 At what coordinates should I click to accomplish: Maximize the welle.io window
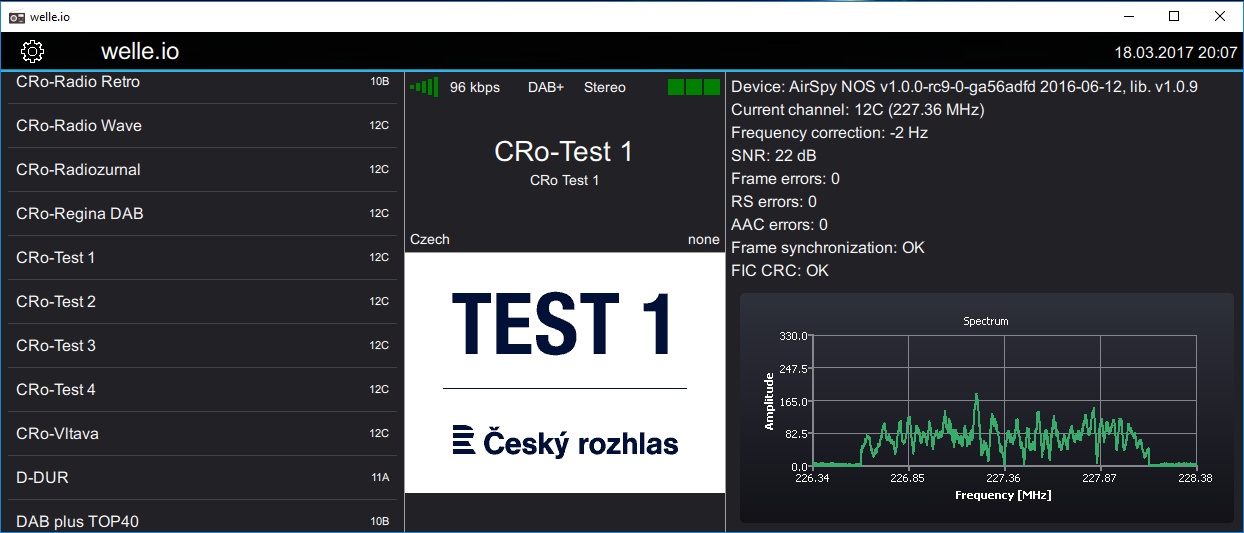[1174, 16]
